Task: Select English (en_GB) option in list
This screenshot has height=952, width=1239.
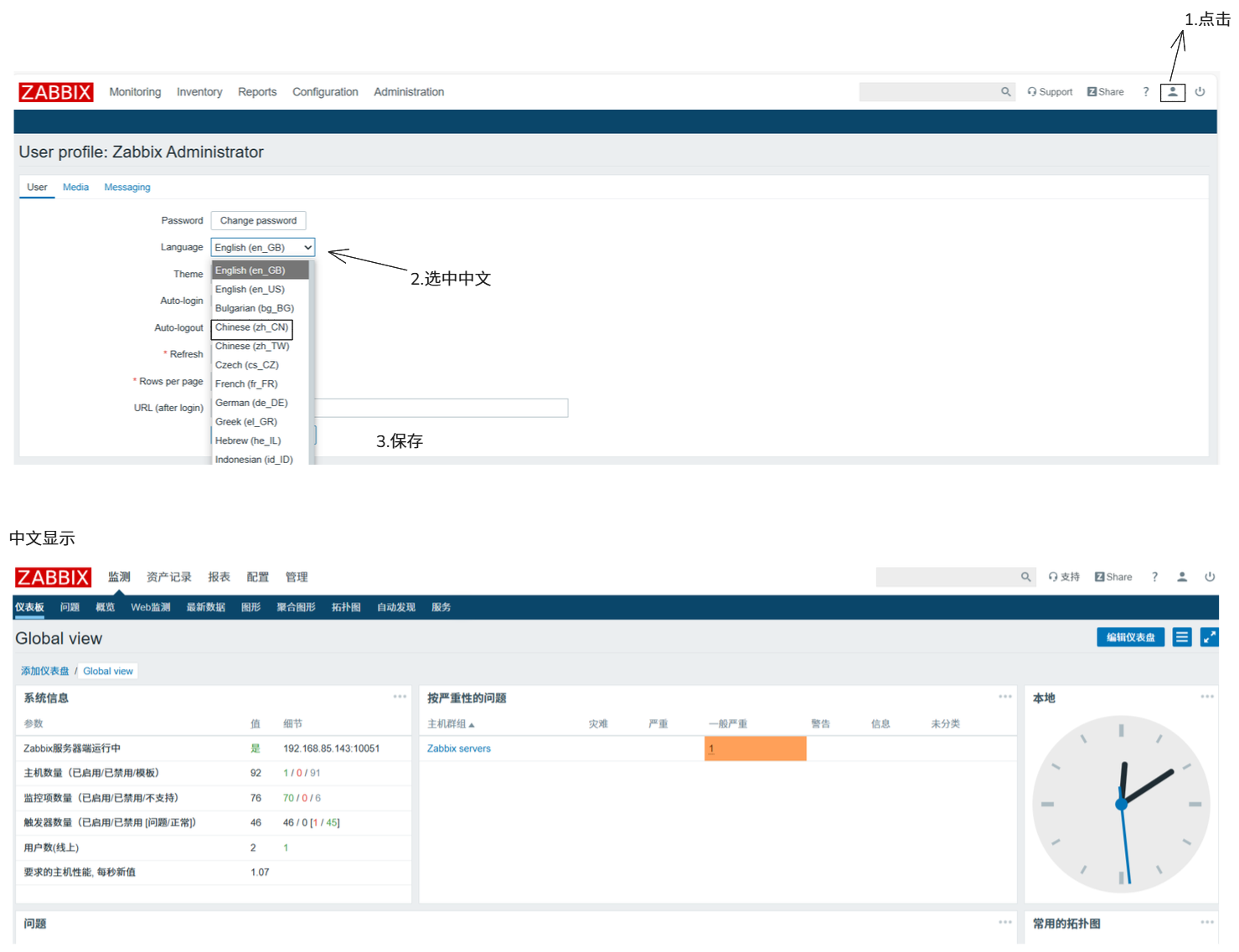Action: (x=260, y=270)
